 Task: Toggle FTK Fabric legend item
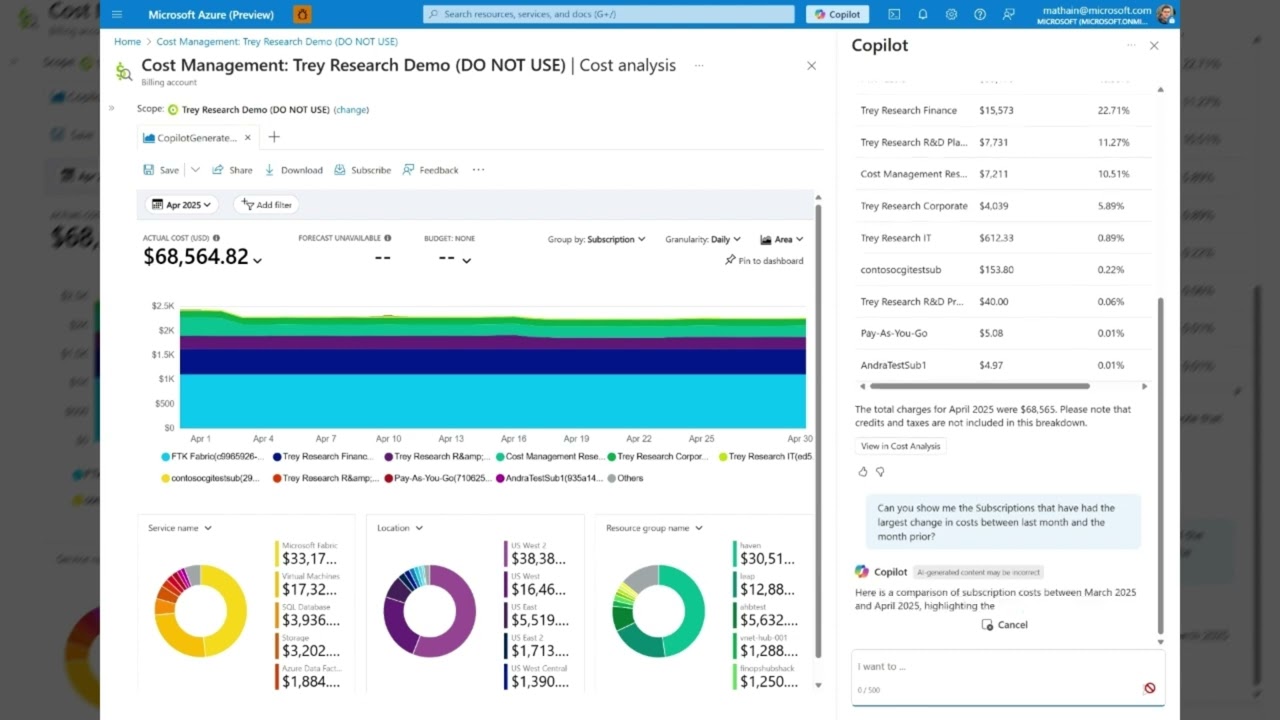coord(215,456)
